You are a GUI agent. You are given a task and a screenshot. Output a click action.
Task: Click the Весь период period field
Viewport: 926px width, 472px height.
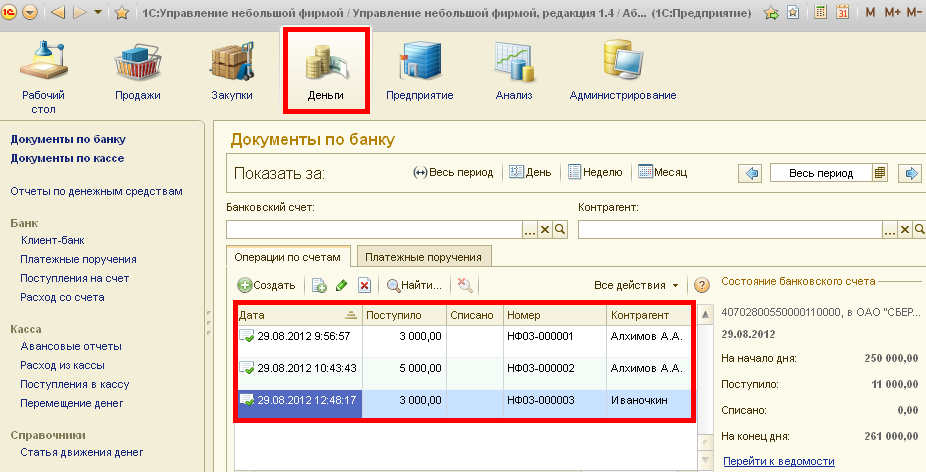(x=821, y=173)
